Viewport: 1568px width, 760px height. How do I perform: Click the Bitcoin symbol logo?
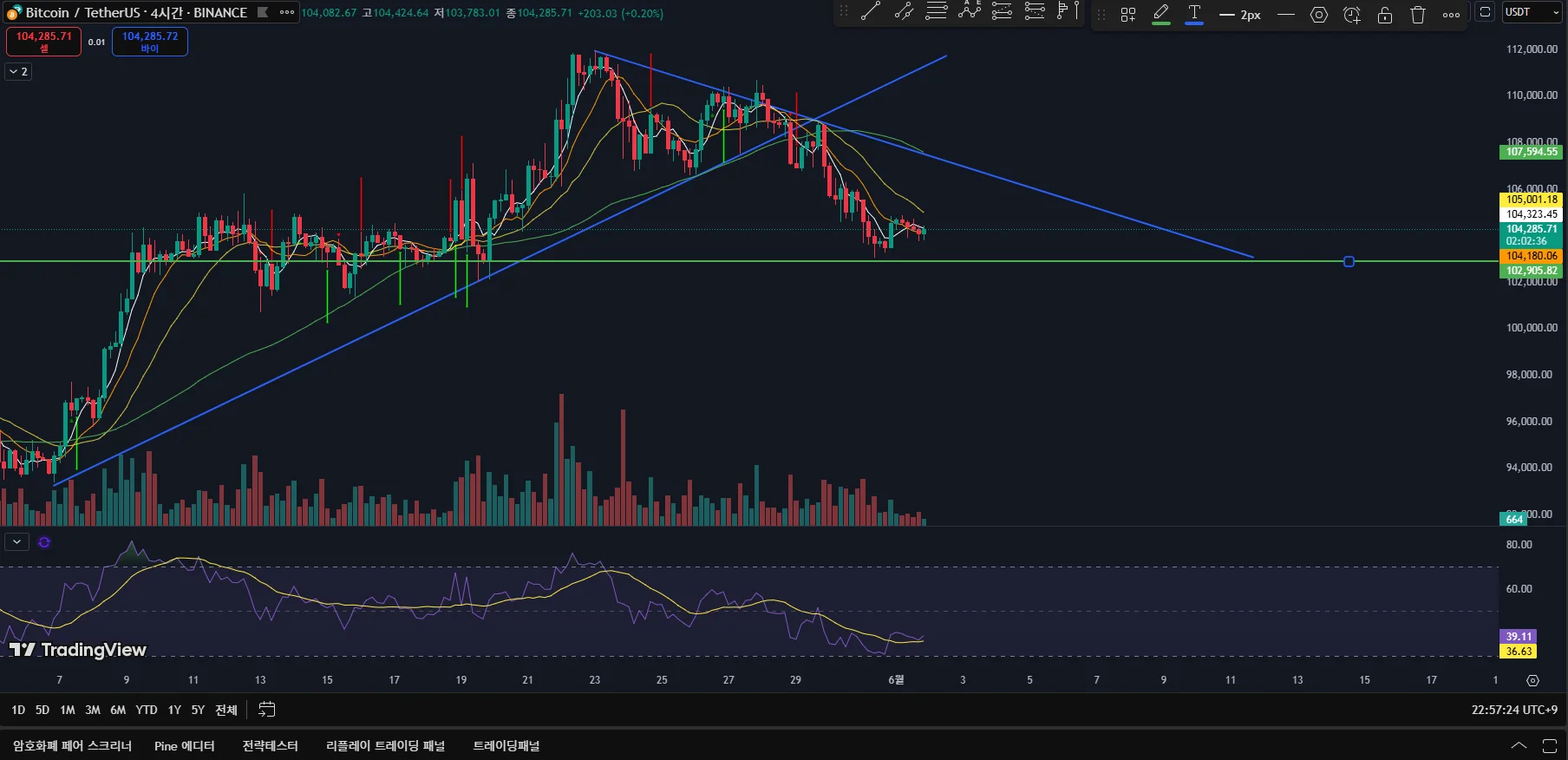[14, 13]
